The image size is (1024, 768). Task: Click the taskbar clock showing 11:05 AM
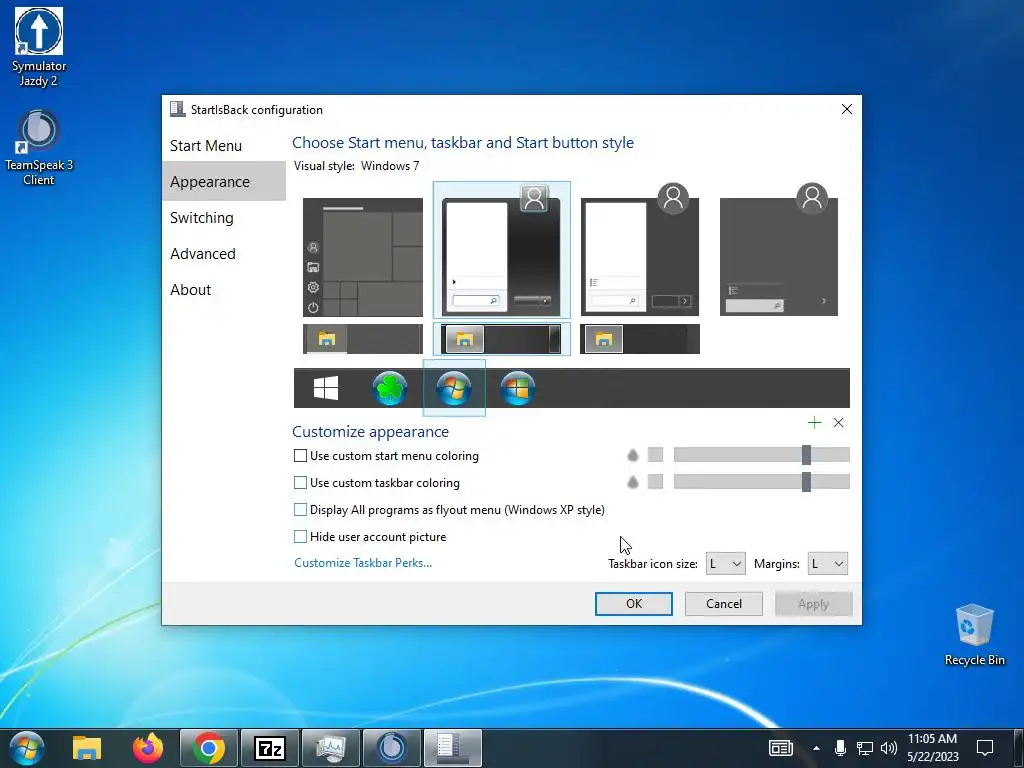click(933, 748)
